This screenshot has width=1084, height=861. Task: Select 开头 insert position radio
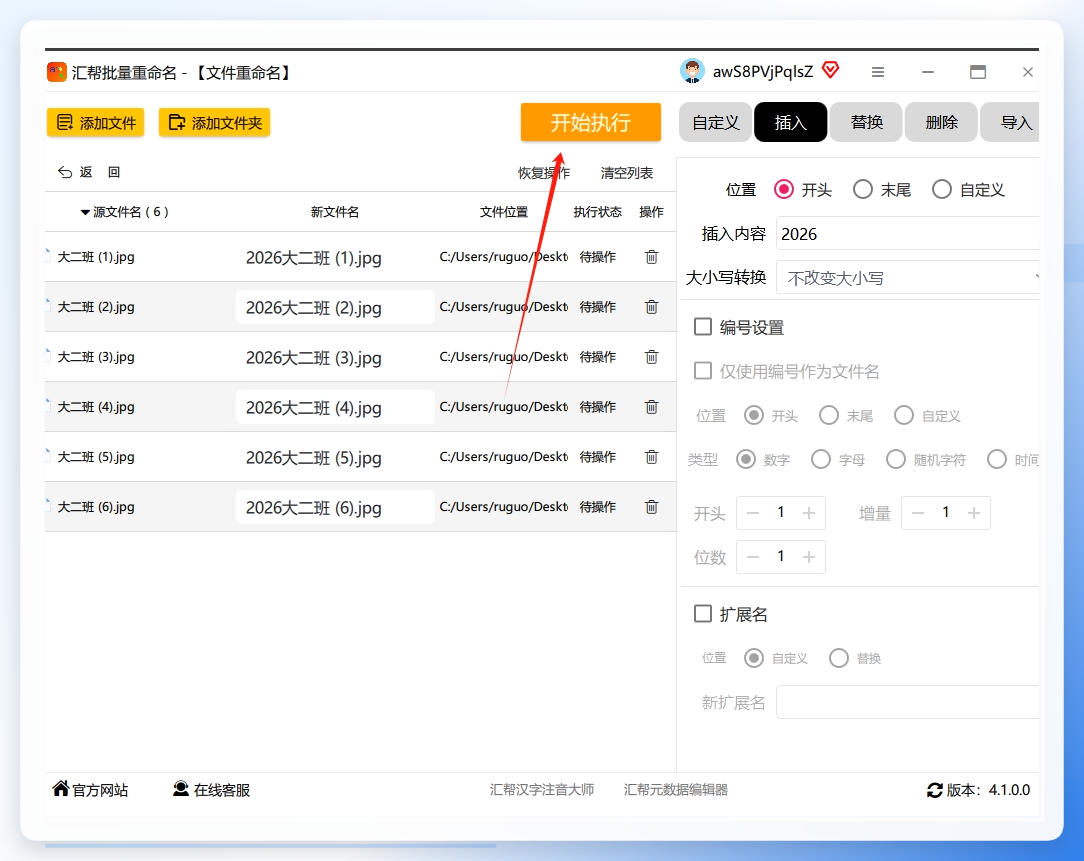(x=784, y=189)
